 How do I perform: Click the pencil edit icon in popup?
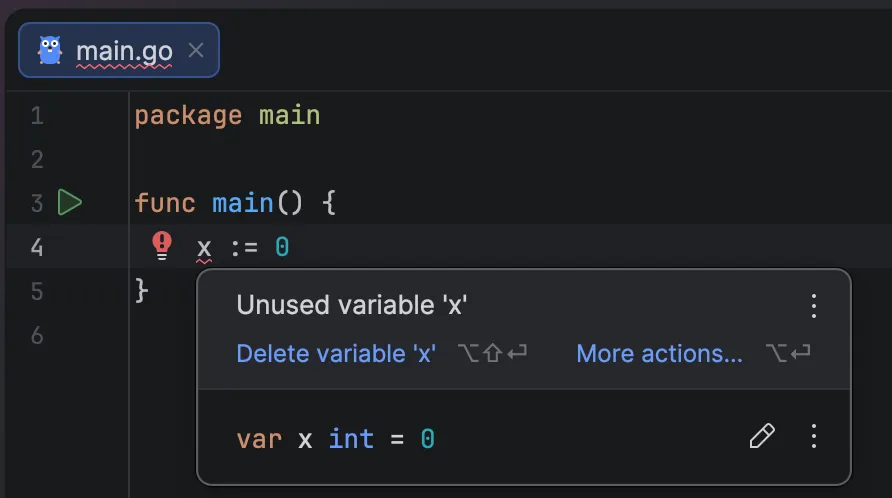point(762,436)
